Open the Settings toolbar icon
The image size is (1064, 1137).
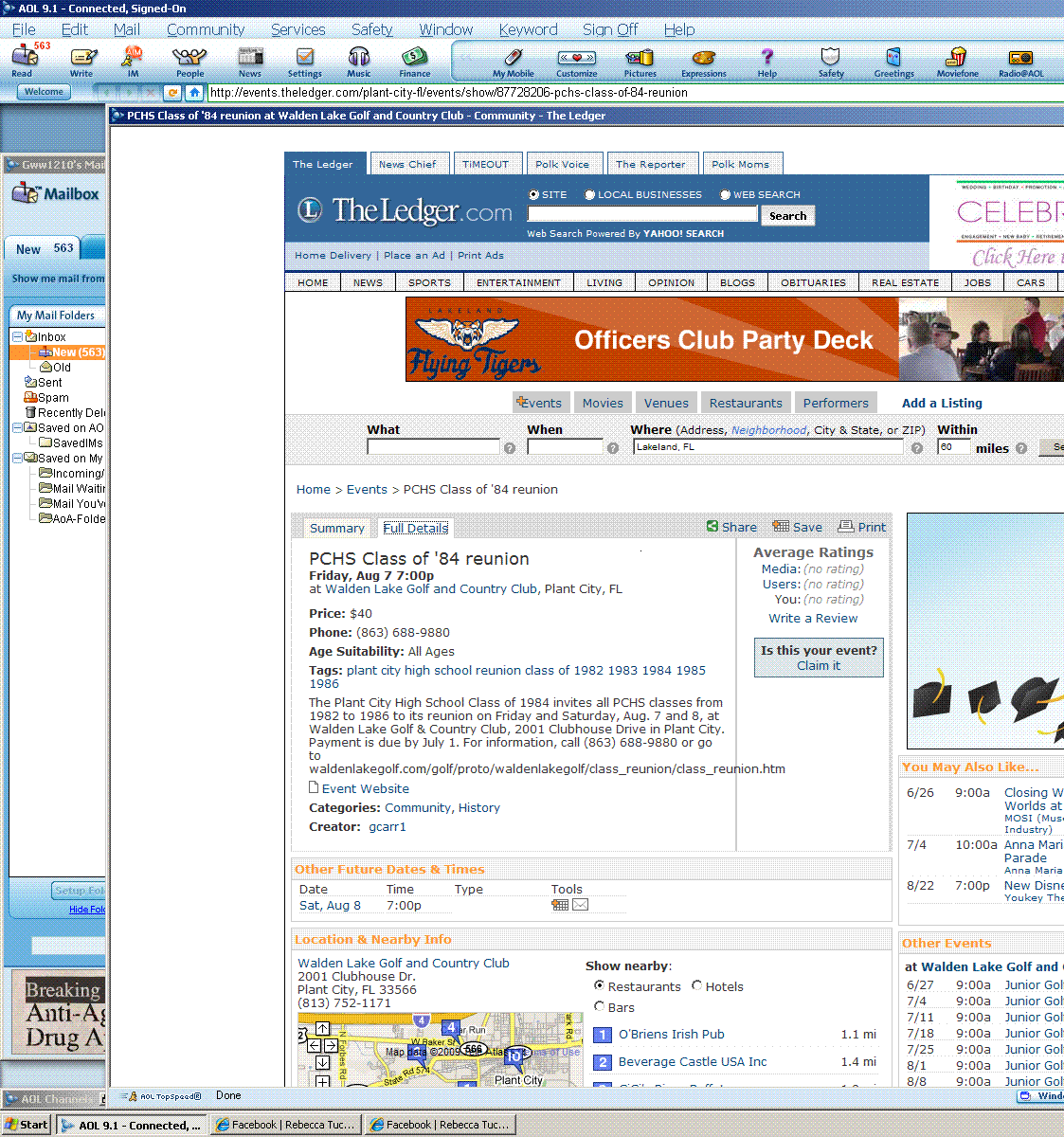(x=305, y=61)
